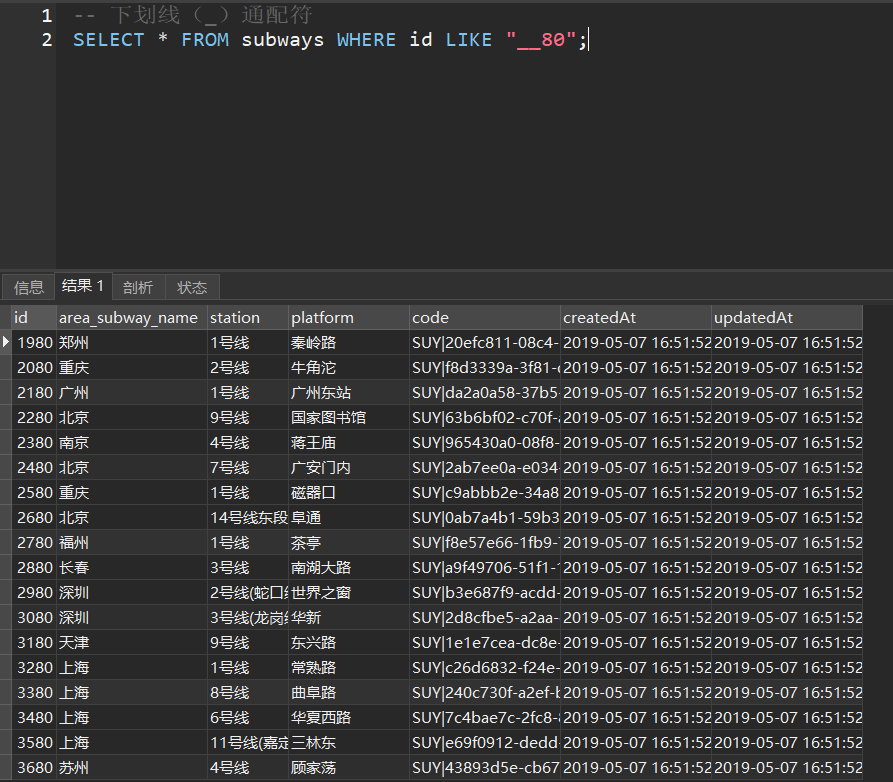Image resolution: width=893 pixels, height=782 pixels.
Task: Click the 广州 area cell
Action: click(x=132, y=393)
